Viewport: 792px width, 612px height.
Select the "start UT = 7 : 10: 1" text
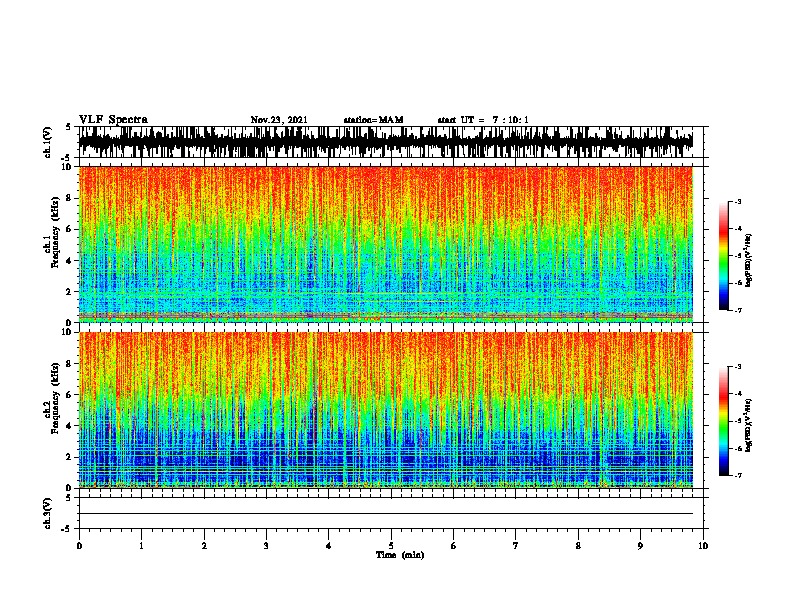482,120
